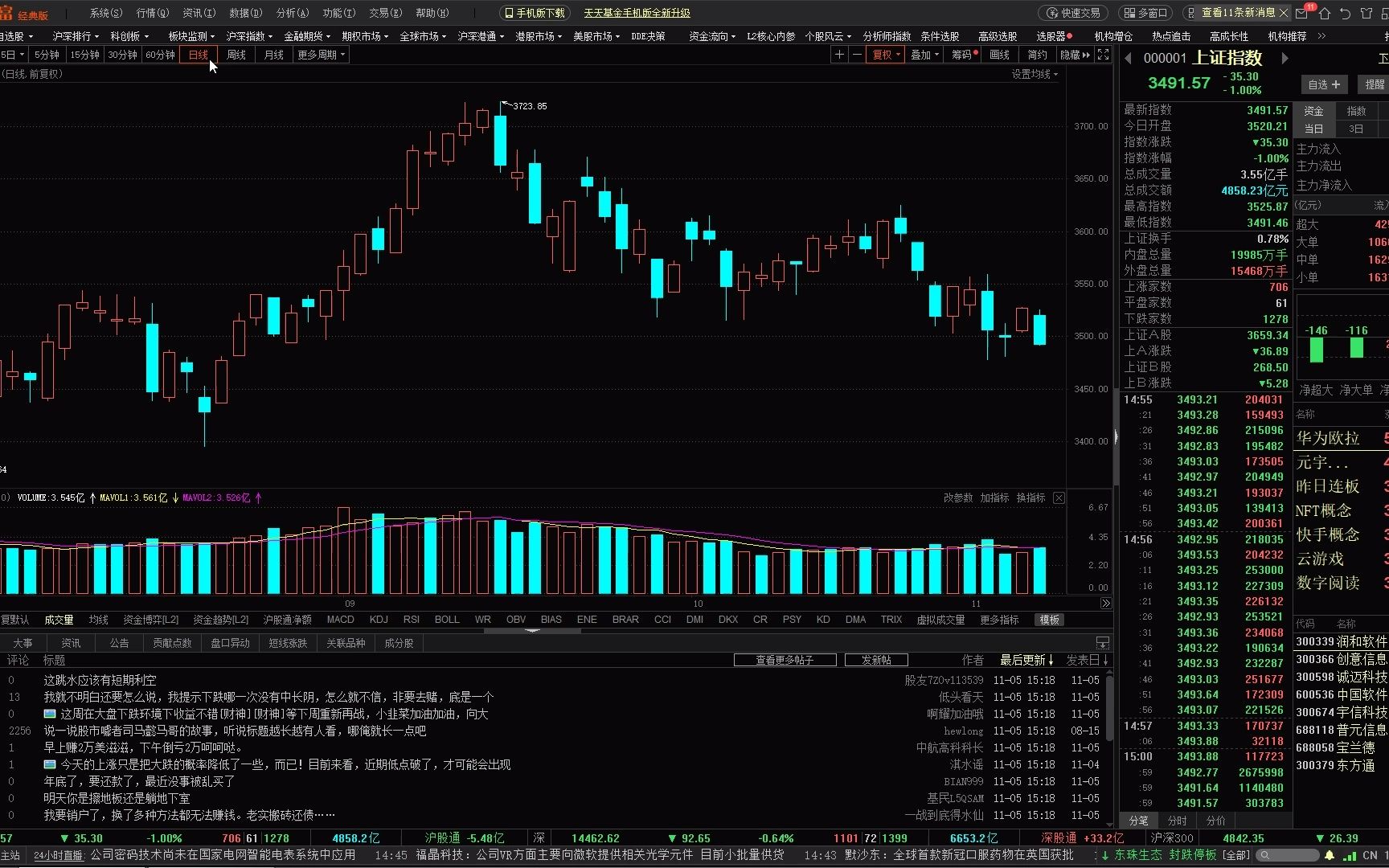Toggle 简约 simple mode
Screen dimensions: 1389x868
[x=1037, y=55]
